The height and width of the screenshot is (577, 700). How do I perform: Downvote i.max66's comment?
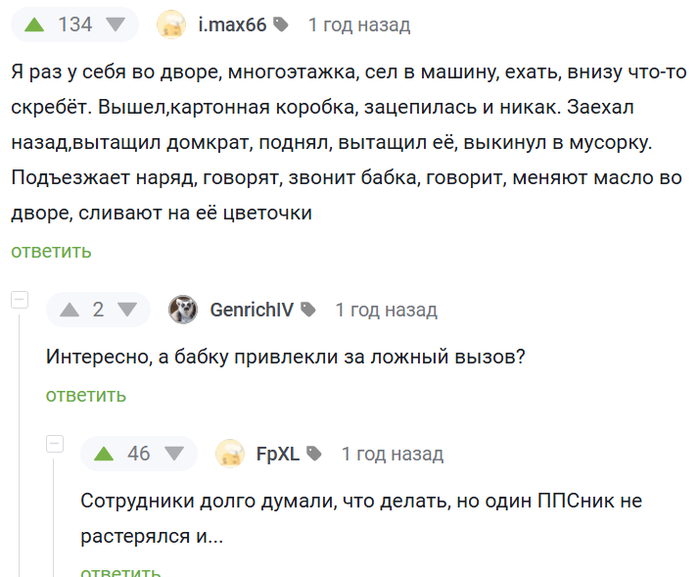tap(116, 25)
